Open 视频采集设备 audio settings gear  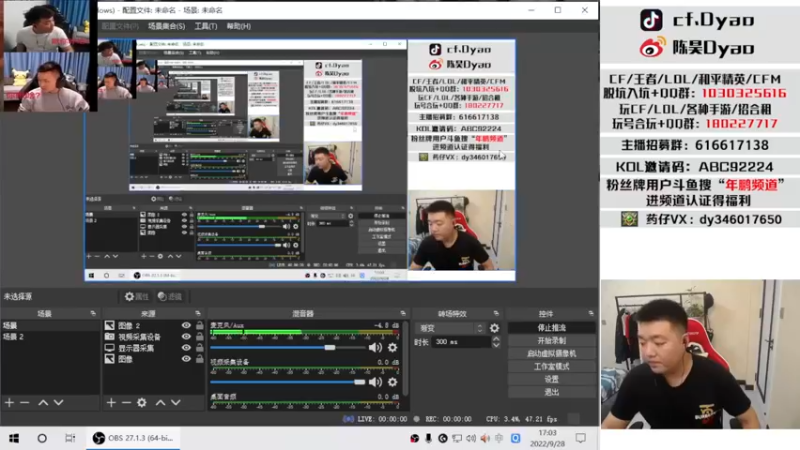coord(392,382)
